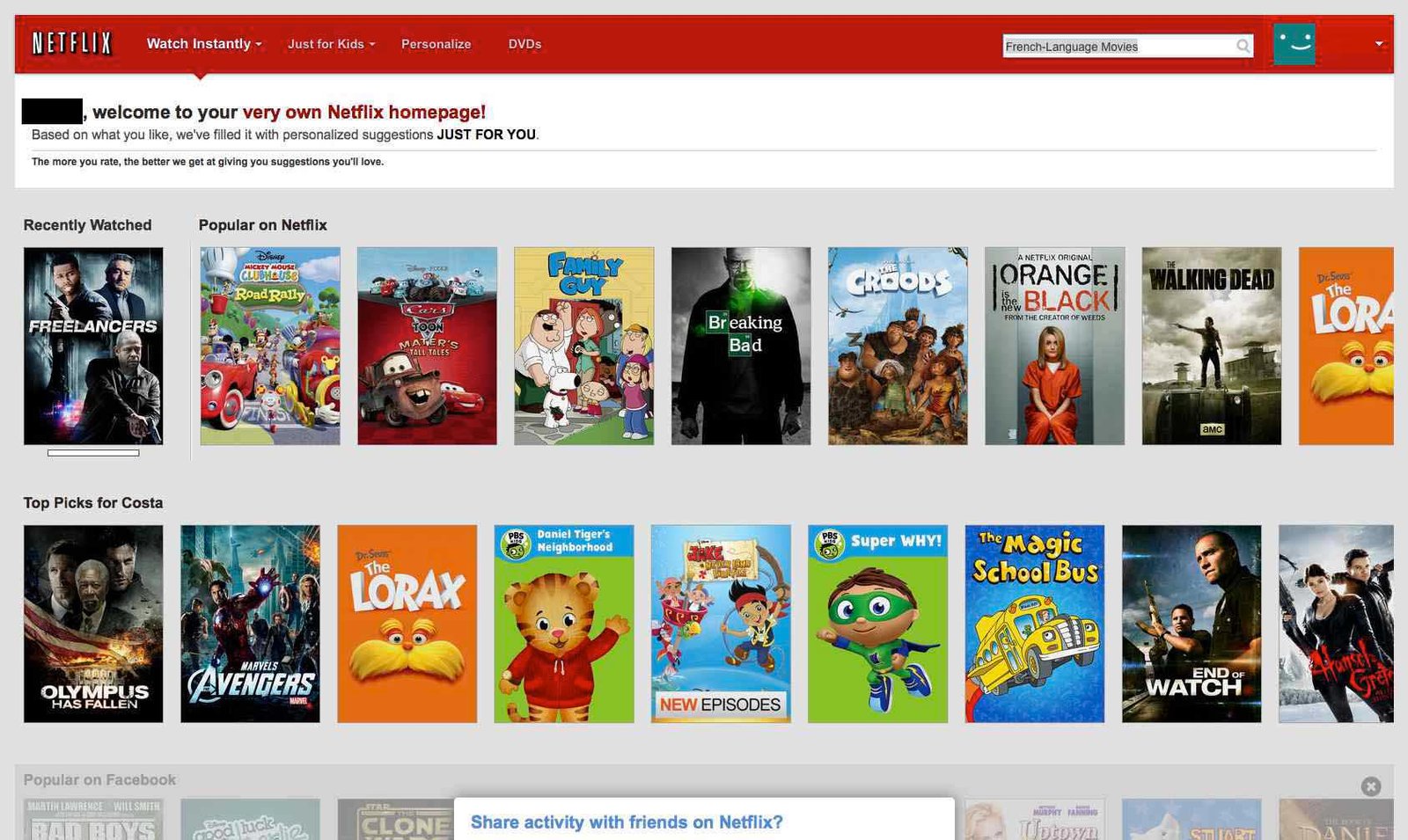Open the Freelancers poster

(x=93, y=346)
